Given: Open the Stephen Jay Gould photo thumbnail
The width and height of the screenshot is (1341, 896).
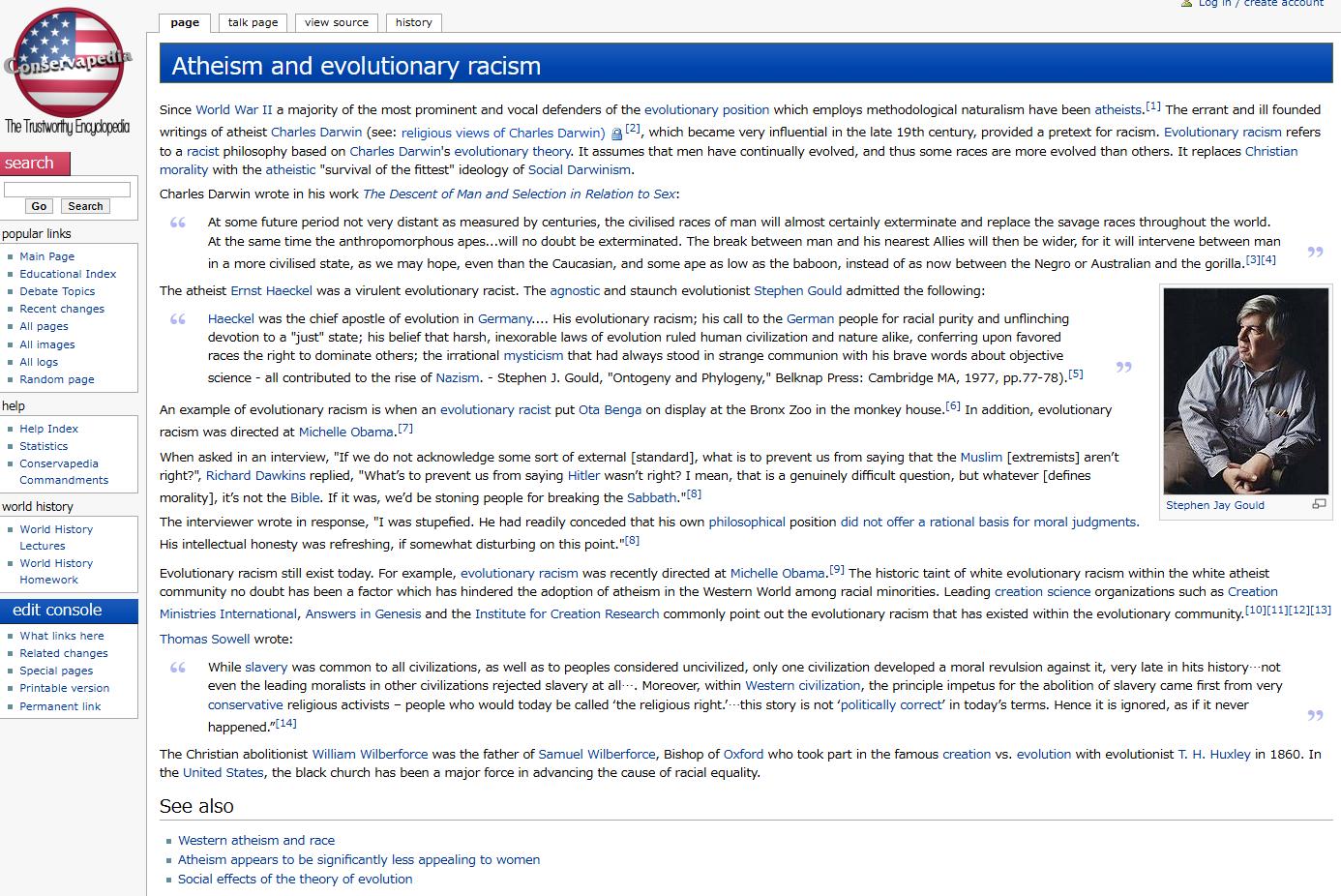Looking at the screenshot, I should tap(1245, 391).
